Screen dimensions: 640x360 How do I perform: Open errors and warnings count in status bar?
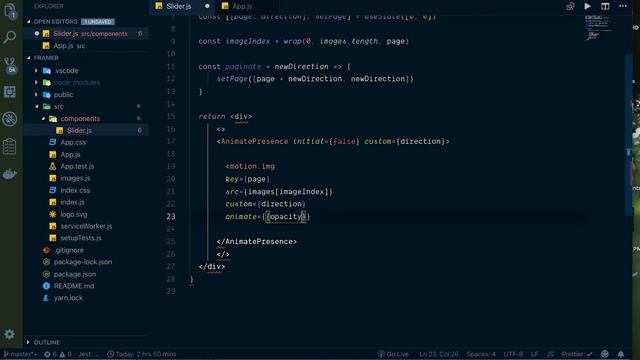[58, 354]
